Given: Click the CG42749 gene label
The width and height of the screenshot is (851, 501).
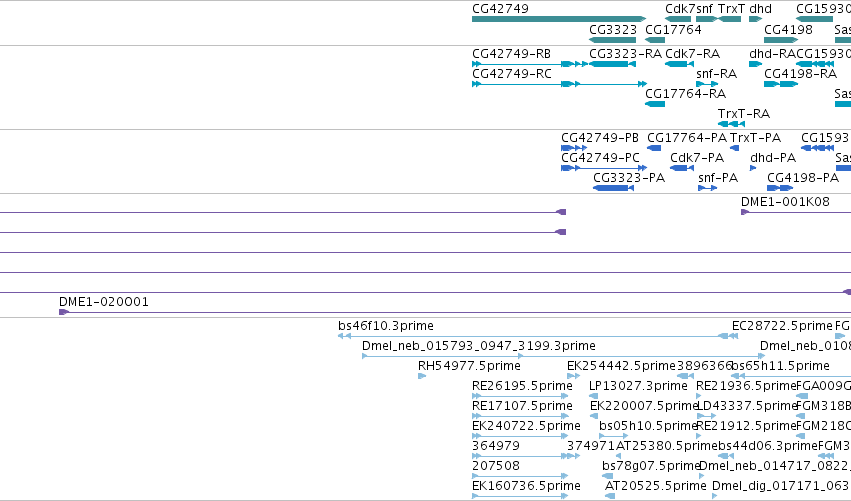Looking at the screenshot, I should pyautogui.click(x=500, y=9).
